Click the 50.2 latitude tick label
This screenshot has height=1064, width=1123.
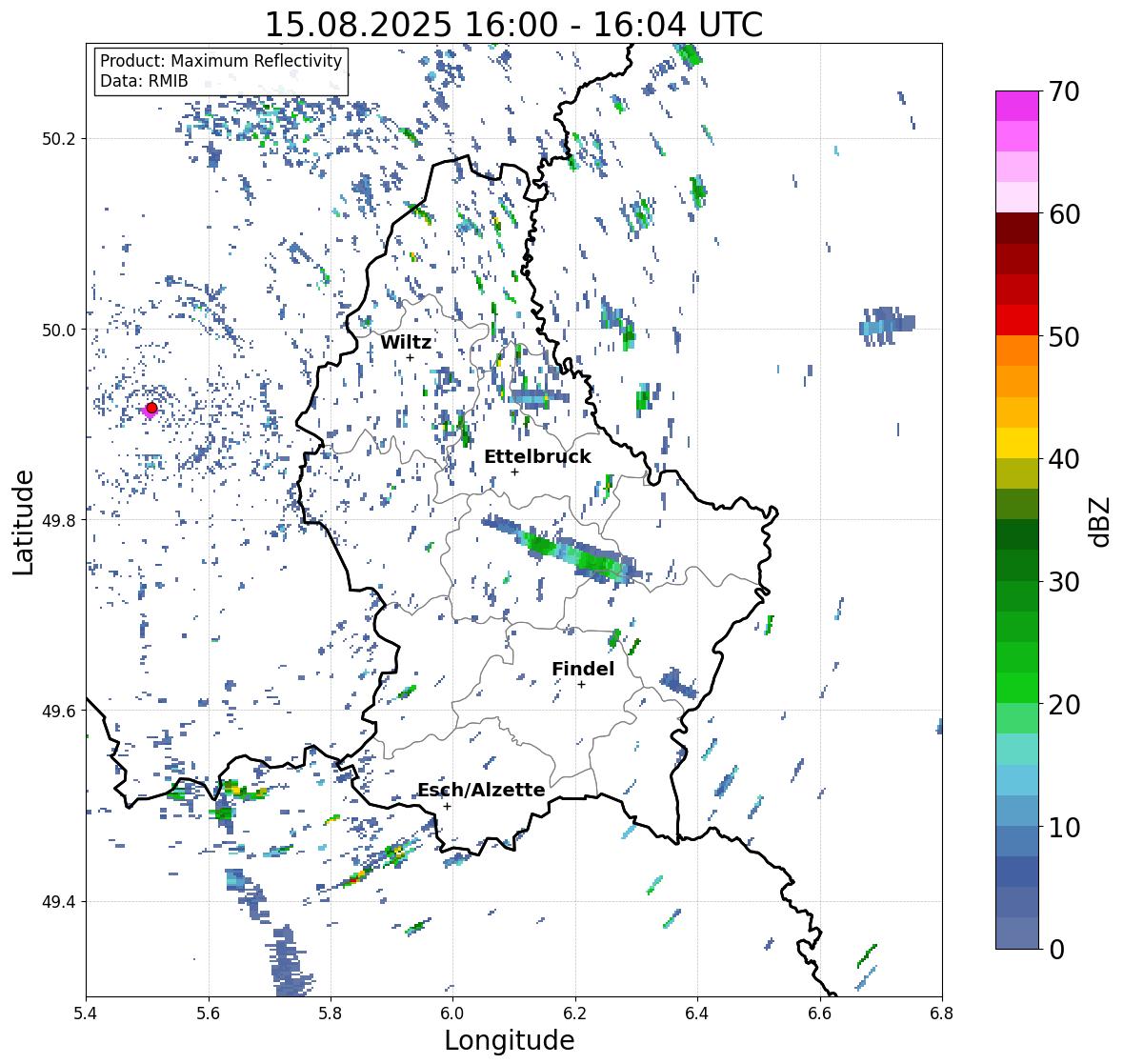click(59, 139)
